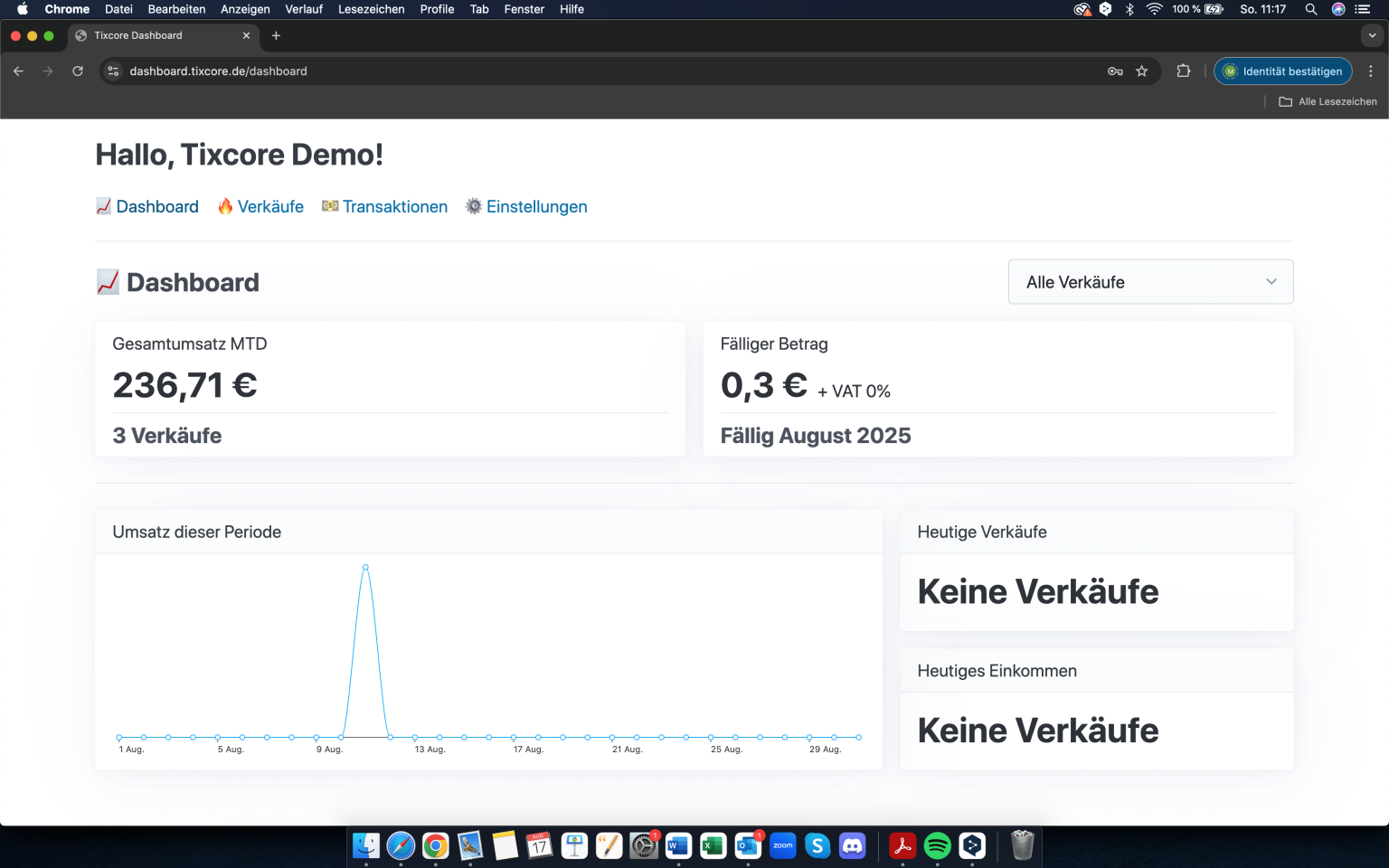The width and height of the screenshot is (1389, 868).
Task: Click the site information icon beside URL
Action: pyautogui.click(x=113, y=71)
